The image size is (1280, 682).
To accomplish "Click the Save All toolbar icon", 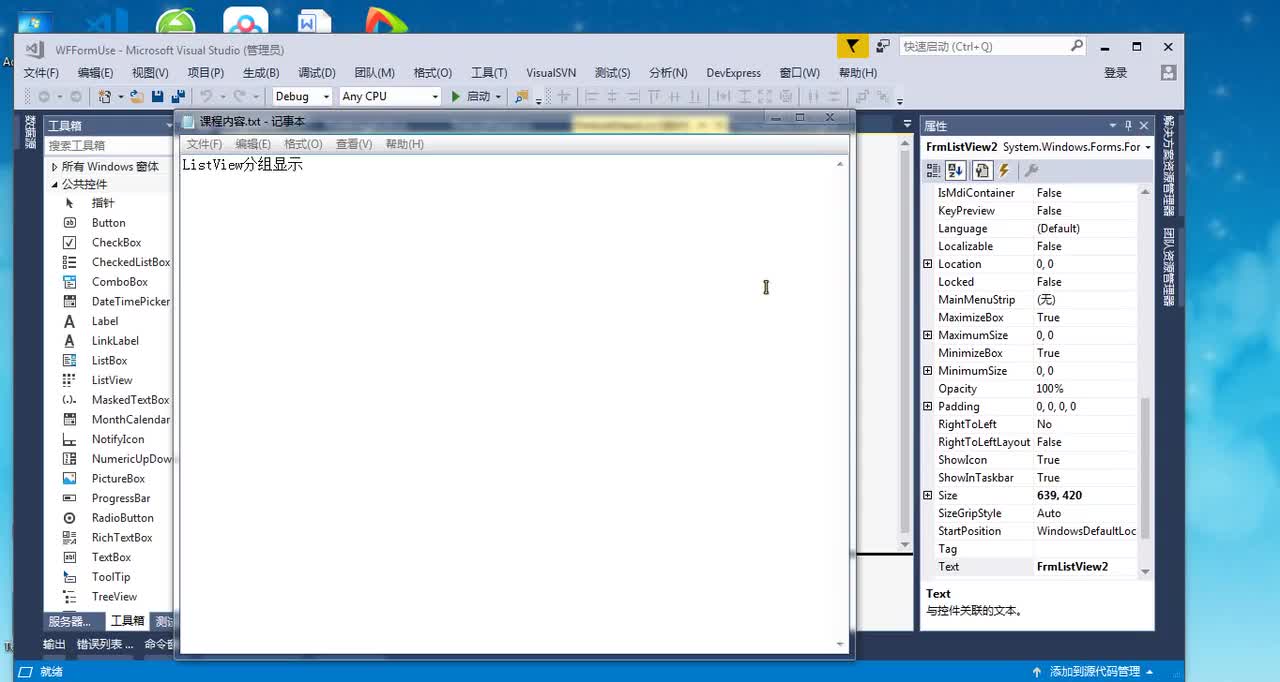I will point(178,96).
